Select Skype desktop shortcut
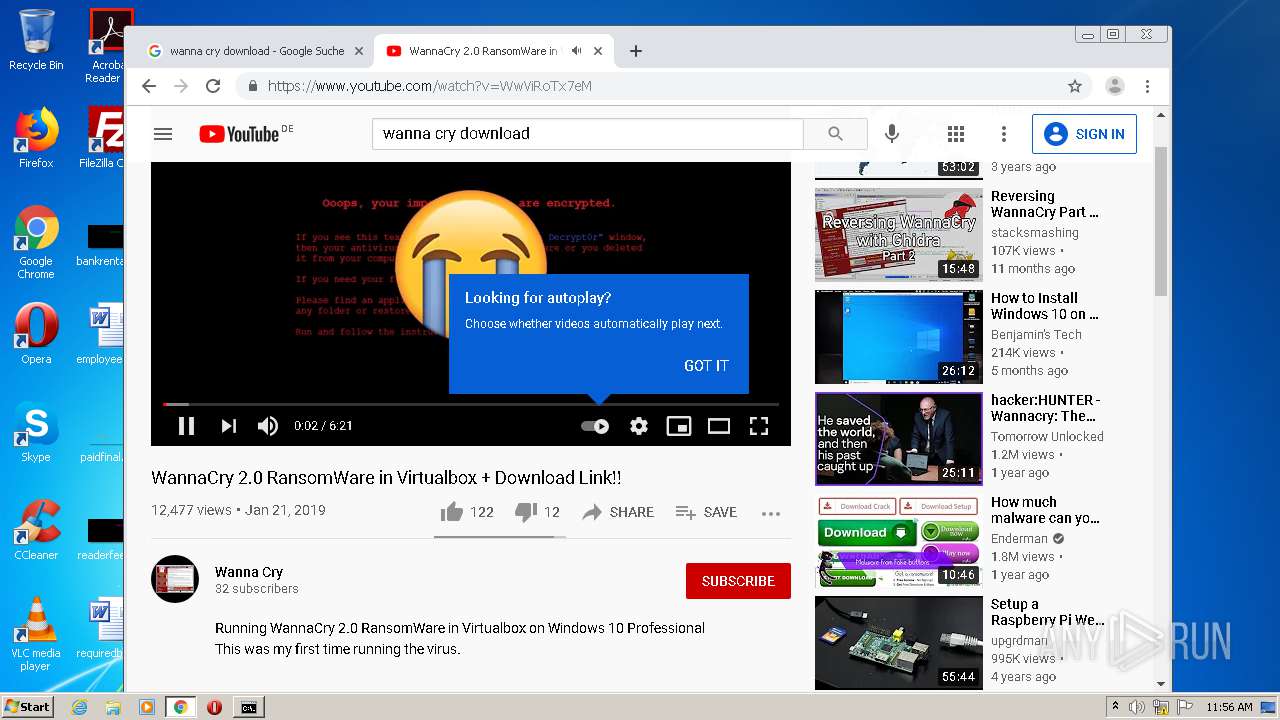 coord(36,433)
